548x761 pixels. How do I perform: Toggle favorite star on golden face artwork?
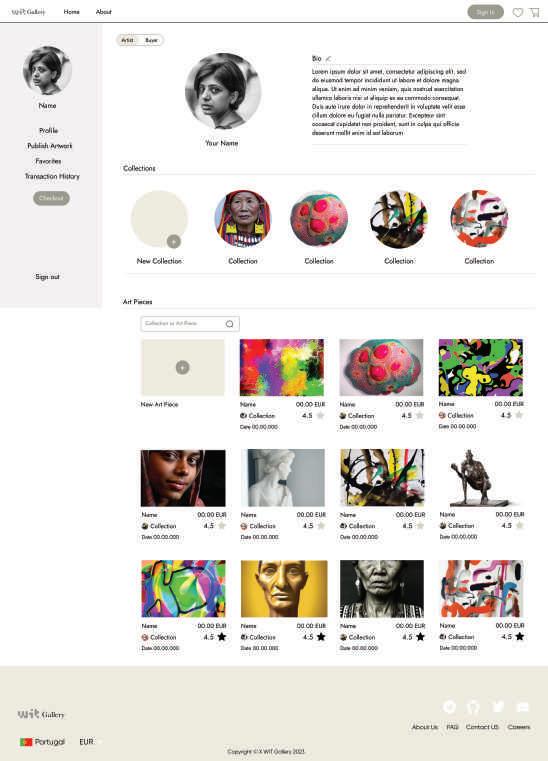click(x=321, y=637)
